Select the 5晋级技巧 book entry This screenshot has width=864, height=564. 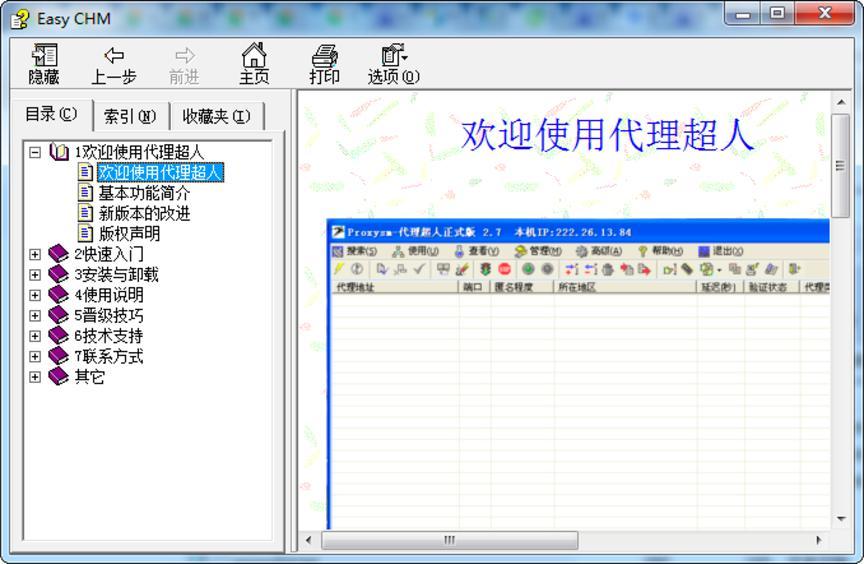pyautogui.click(x=109, y=315)
